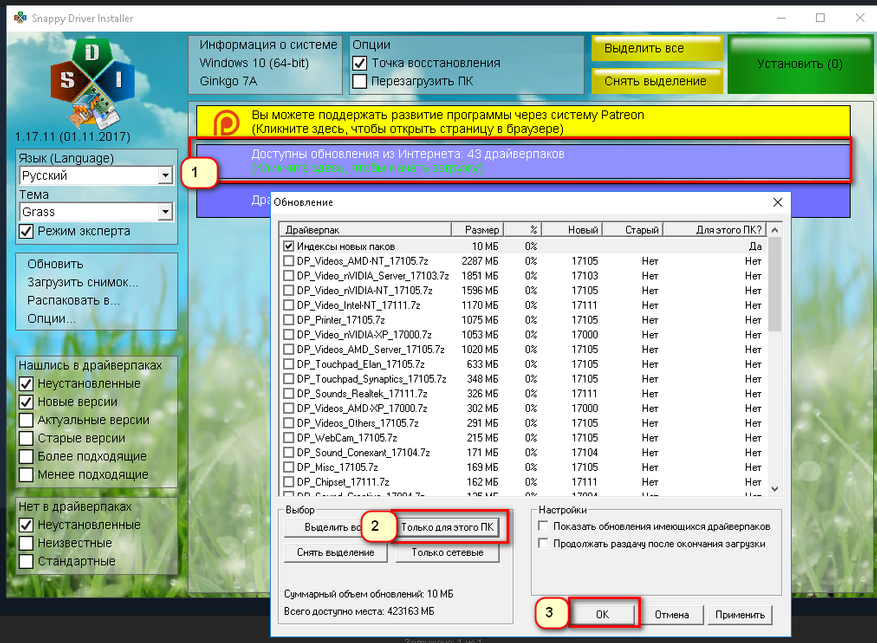Screen dimensions: 877x643
Task: Click the Snappy Driver Installer title bar icon
Action: click(20, 18)
